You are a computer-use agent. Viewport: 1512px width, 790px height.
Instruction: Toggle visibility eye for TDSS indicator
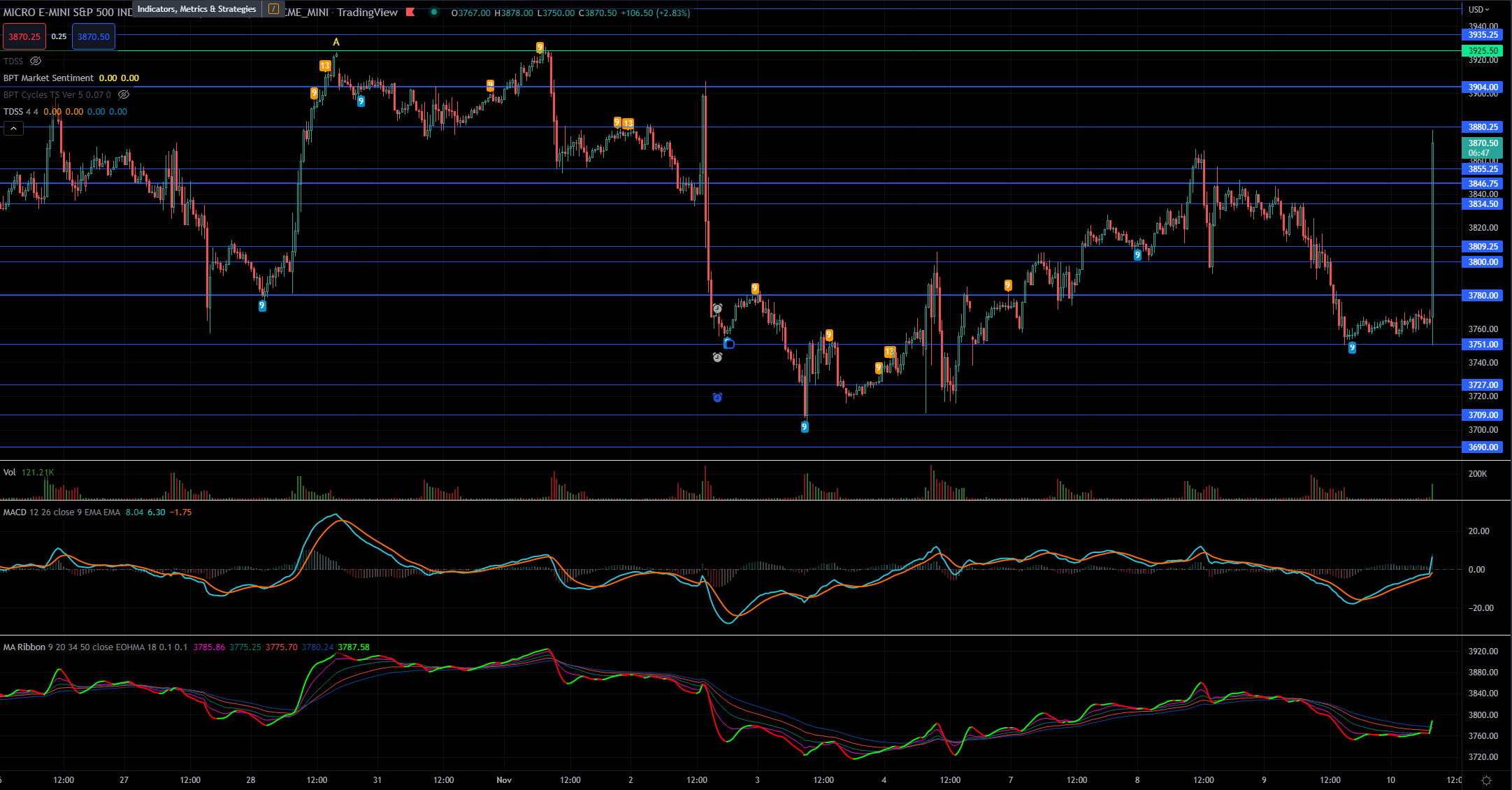pyautogui.click(x=36, y=62)
